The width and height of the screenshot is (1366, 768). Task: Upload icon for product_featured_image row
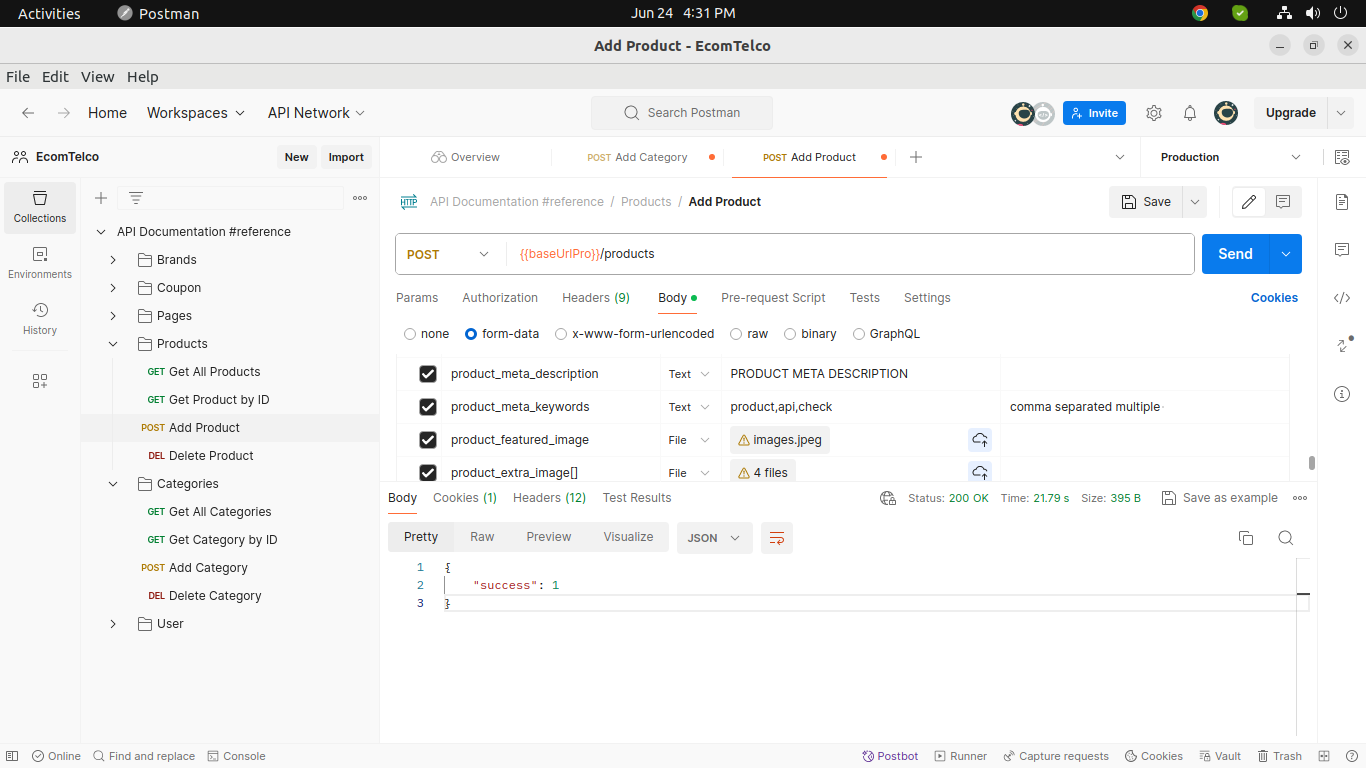tap(980, 440)
